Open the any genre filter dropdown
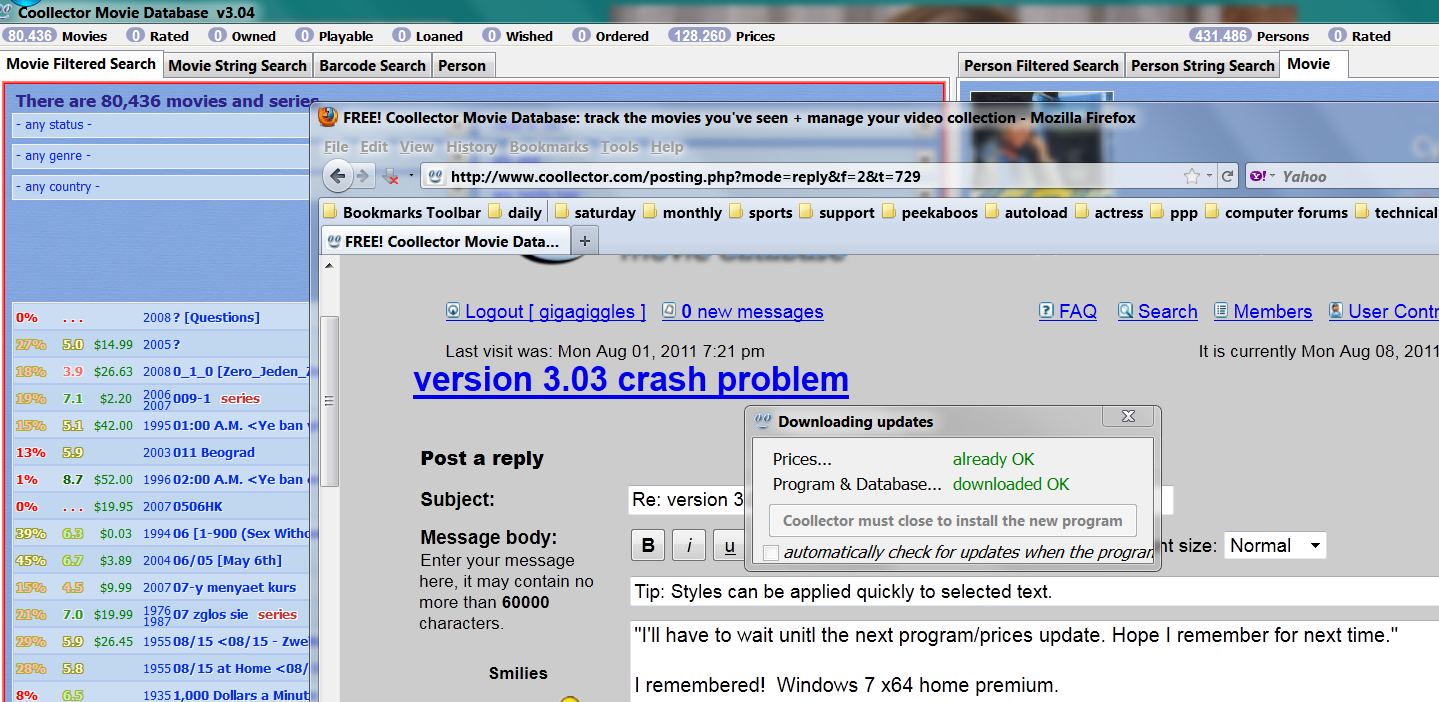 point(161,156)
